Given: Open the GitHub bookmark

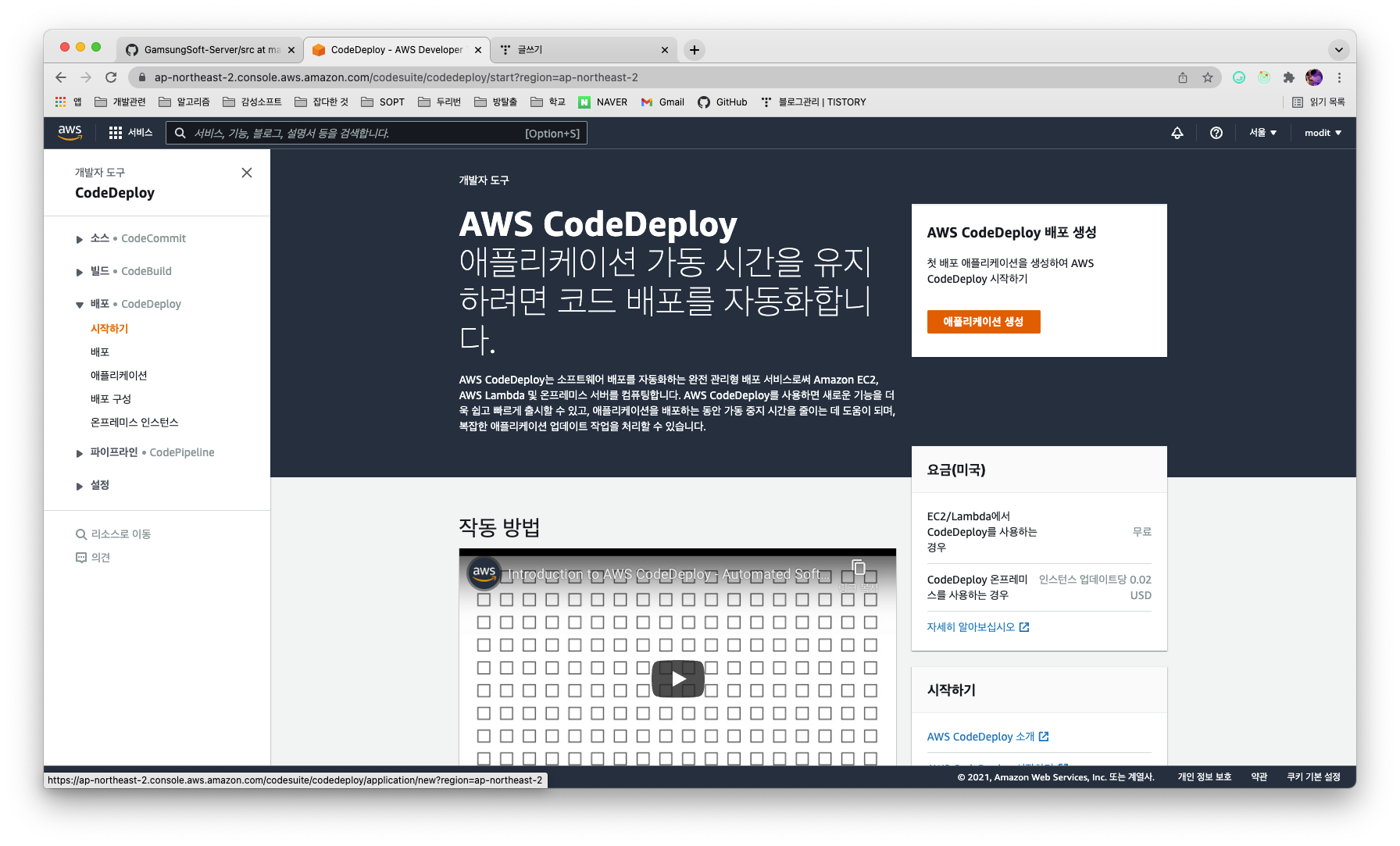Looking at the screenshot, I should point(723,102).
